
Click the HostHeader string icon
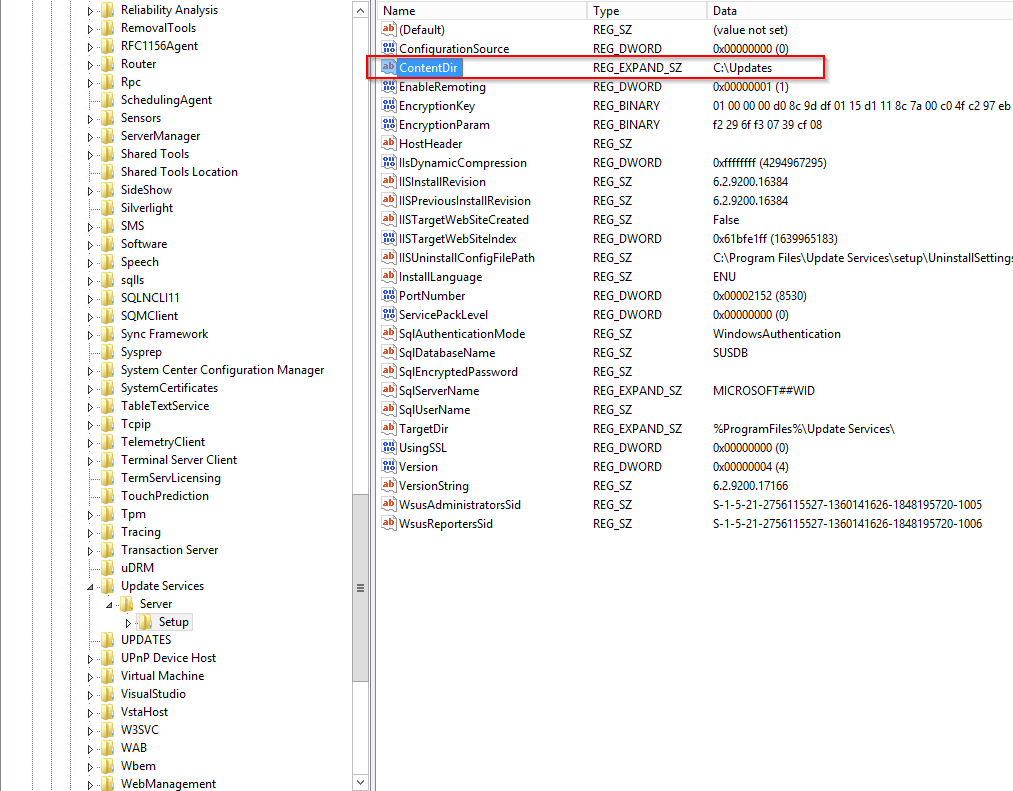388,143
